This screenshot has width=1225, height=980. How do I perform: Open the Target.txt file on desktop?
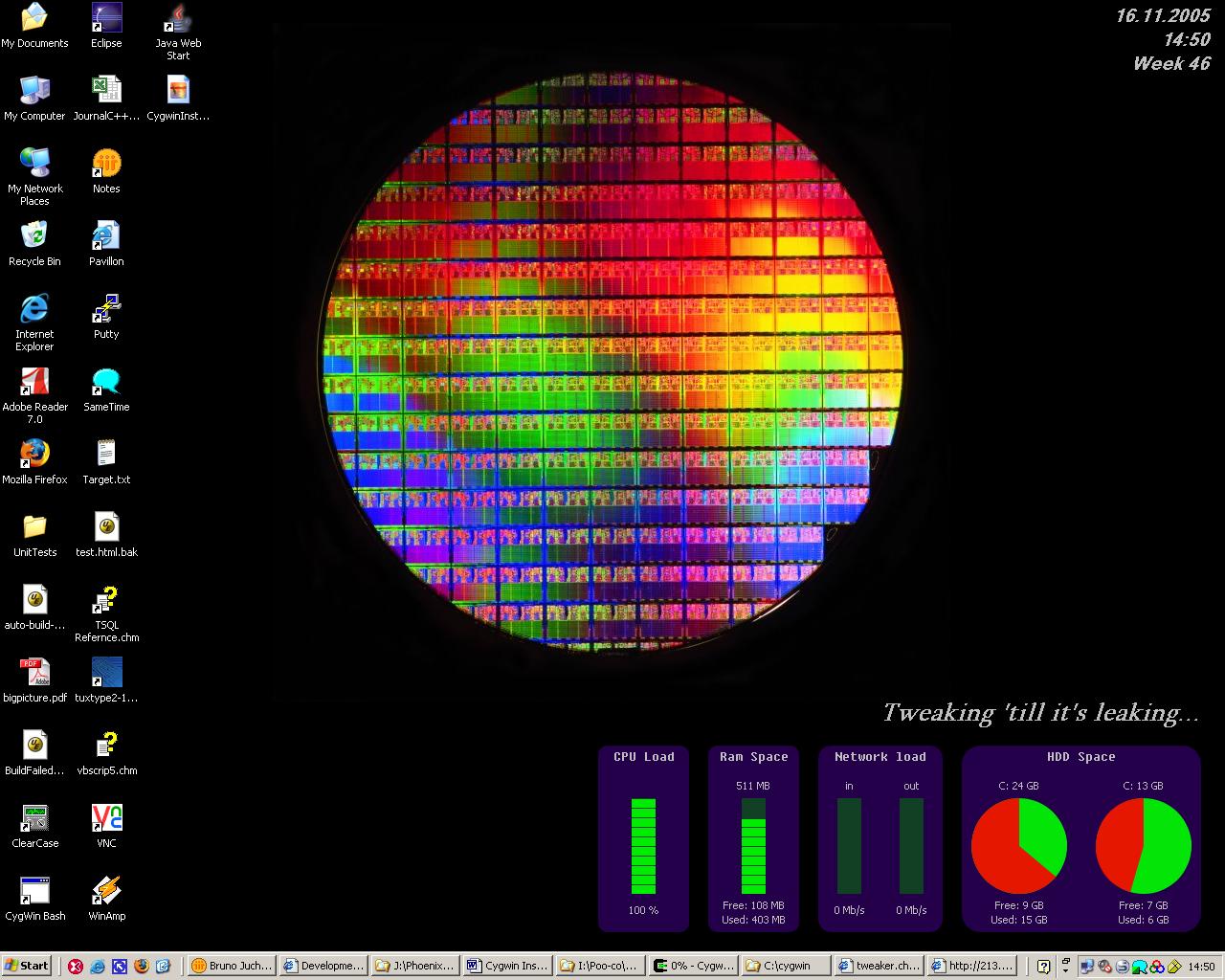click(106, 455)
